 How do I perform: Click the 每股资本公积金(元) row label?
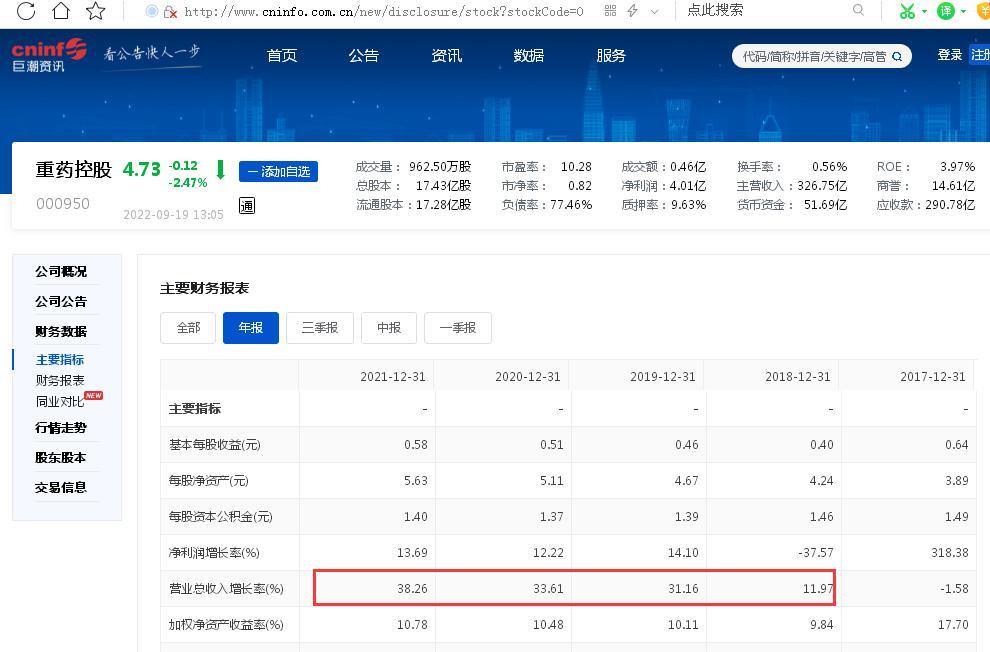pos(220,517)
